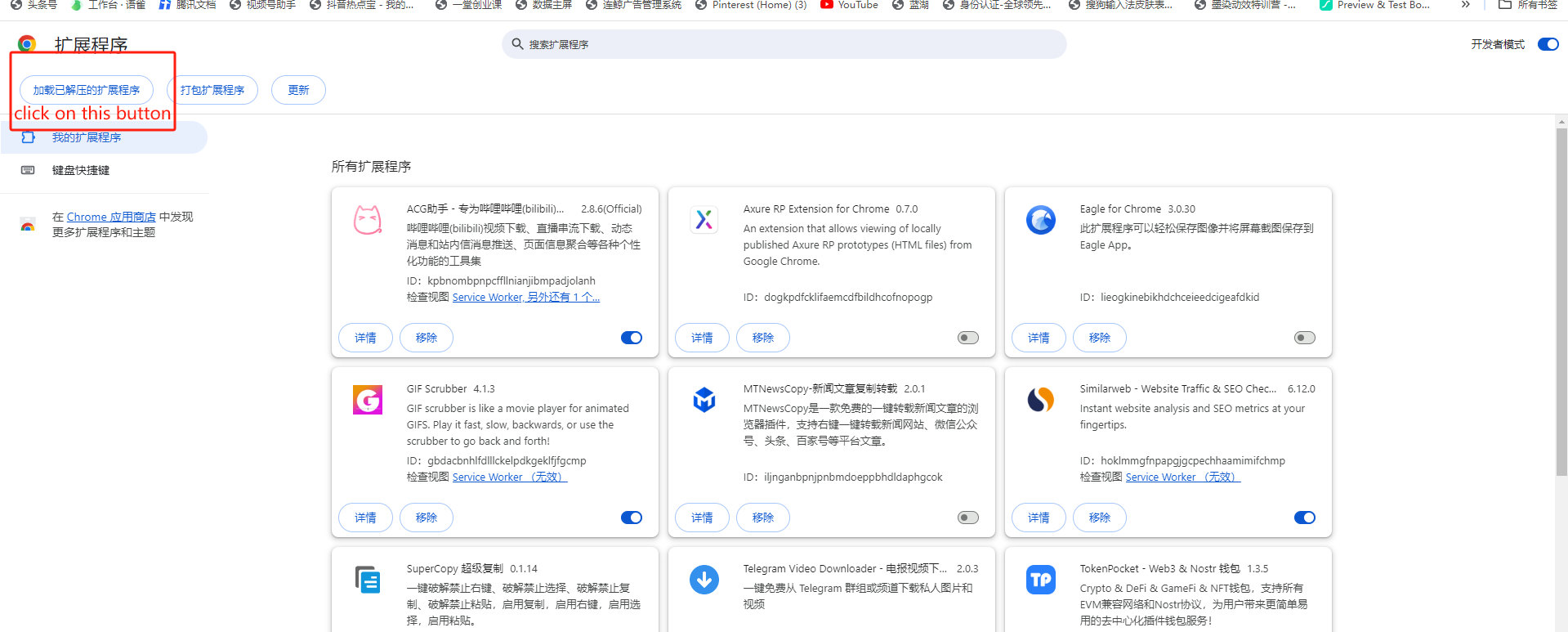1568x632 pixels.
Task: Open 详情 for Eagle for Chrome
Action: click(x=1039, y=338)
